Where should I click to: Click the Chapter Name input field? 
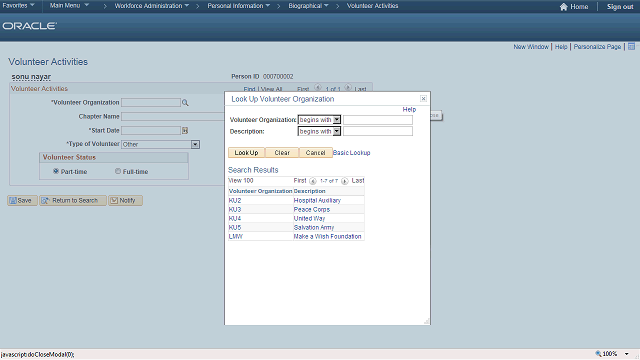click(x=173, y=116)
